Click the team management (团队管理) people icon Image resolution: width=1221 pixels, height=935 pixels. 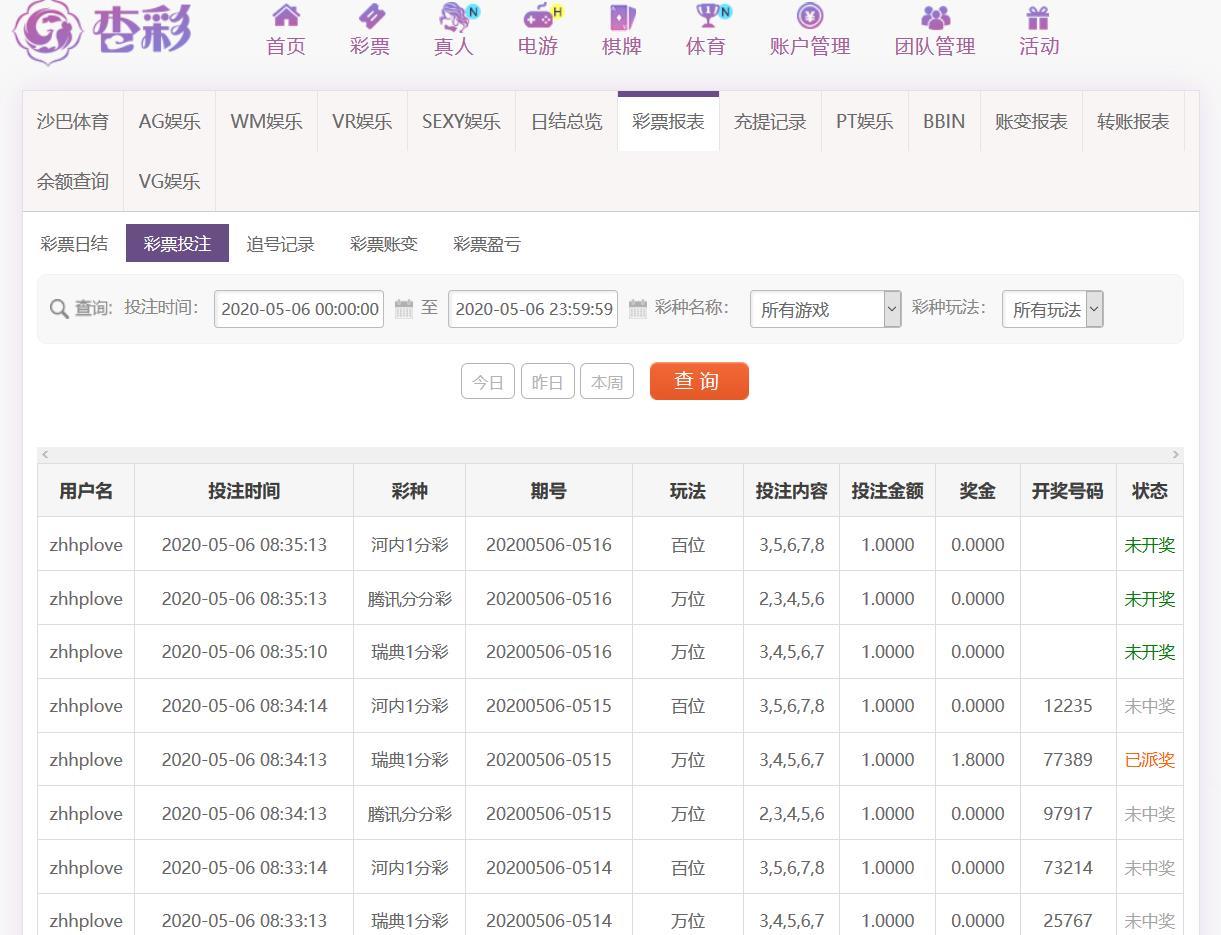click(x=935, y=16)
